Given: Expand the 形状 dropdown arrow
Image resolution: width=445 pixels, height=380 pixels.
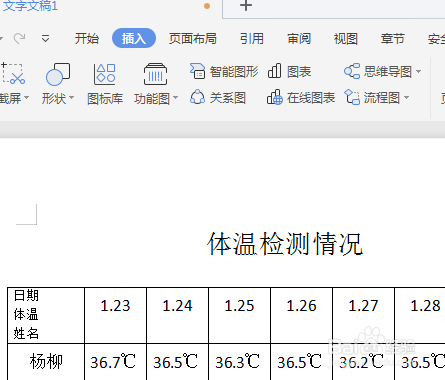Looking at the screenshot, I should [x=71, y=98].
